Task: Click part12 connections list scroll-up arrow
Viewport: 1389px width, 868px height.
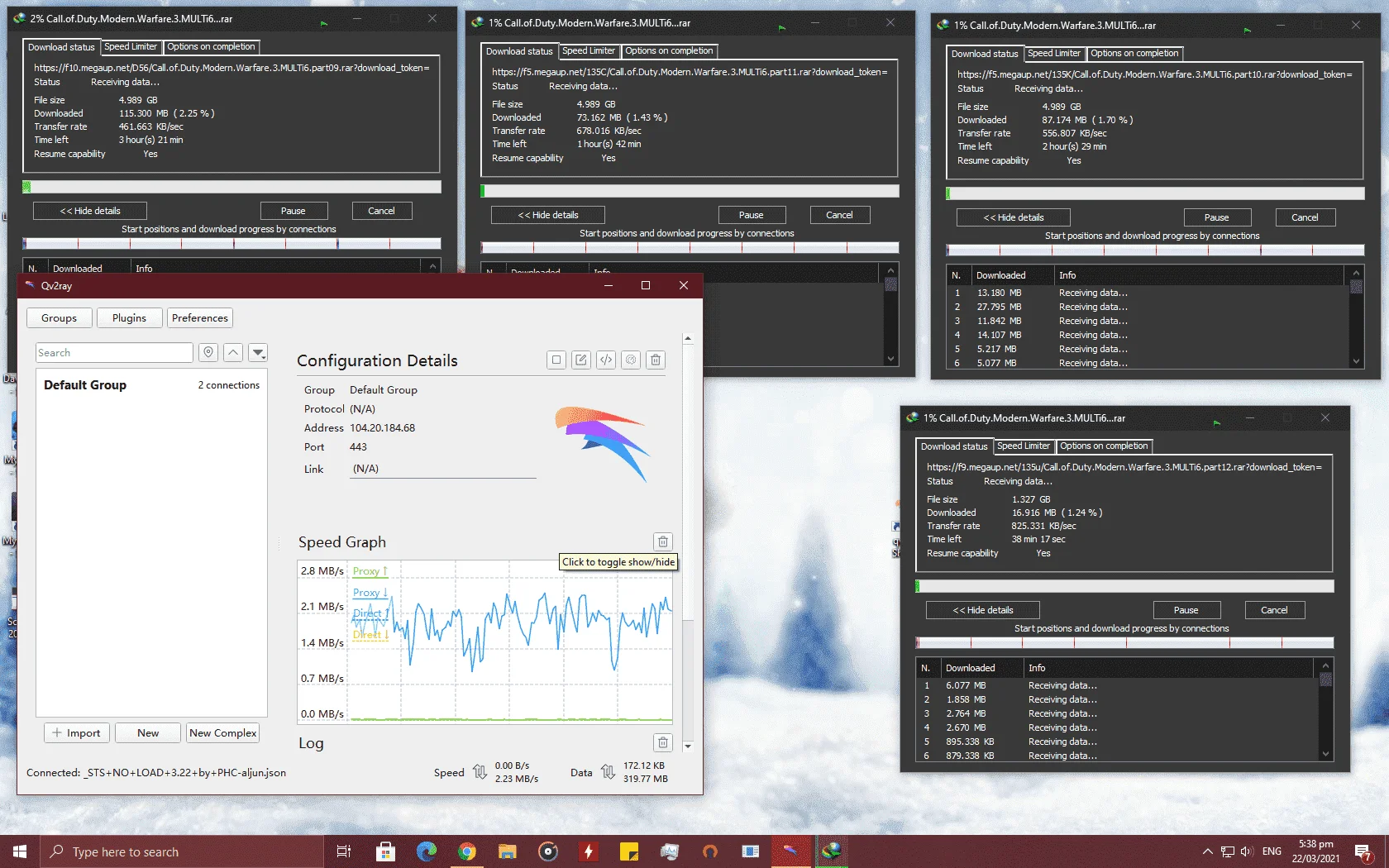Action: [x=1325, y=665]
